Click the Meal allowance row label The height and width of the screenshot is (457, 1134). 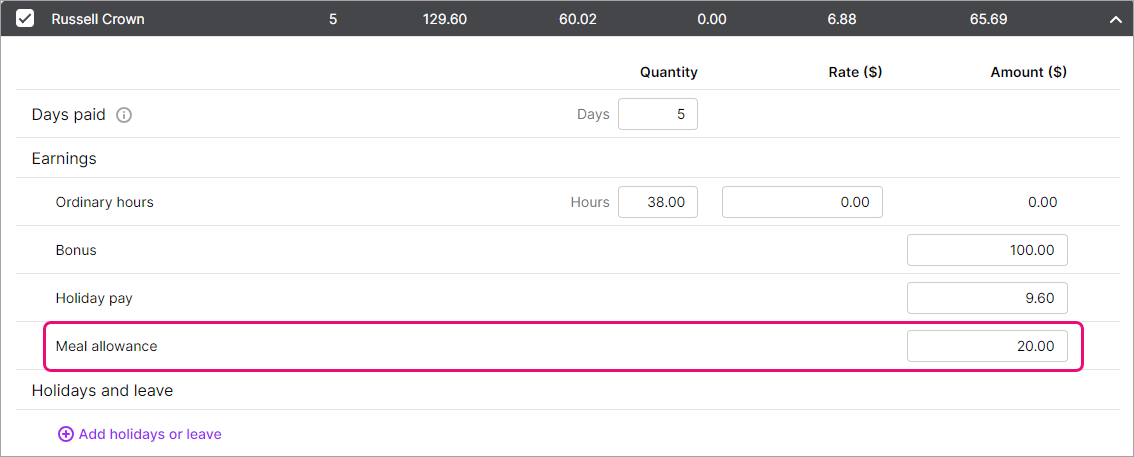(x=106, y=346)
